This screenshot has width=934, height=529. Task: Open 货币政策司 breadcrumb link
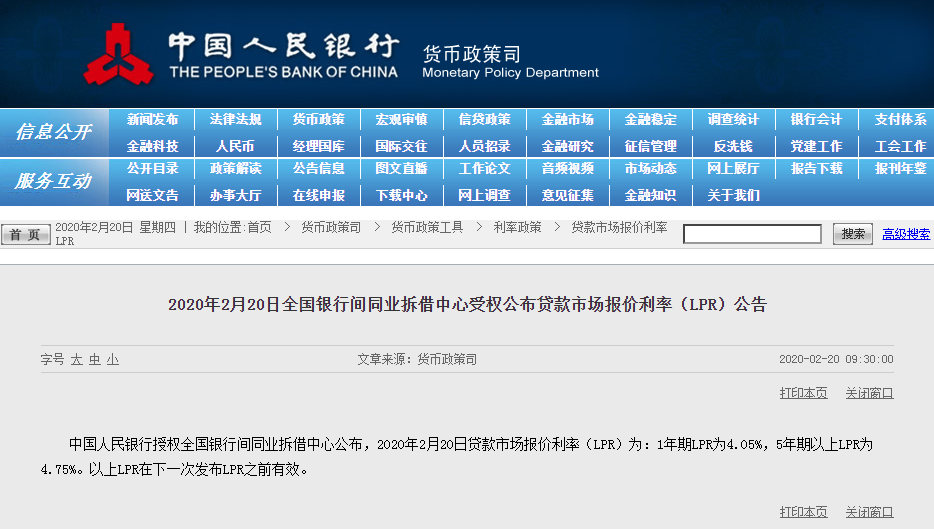coord(331,227)
